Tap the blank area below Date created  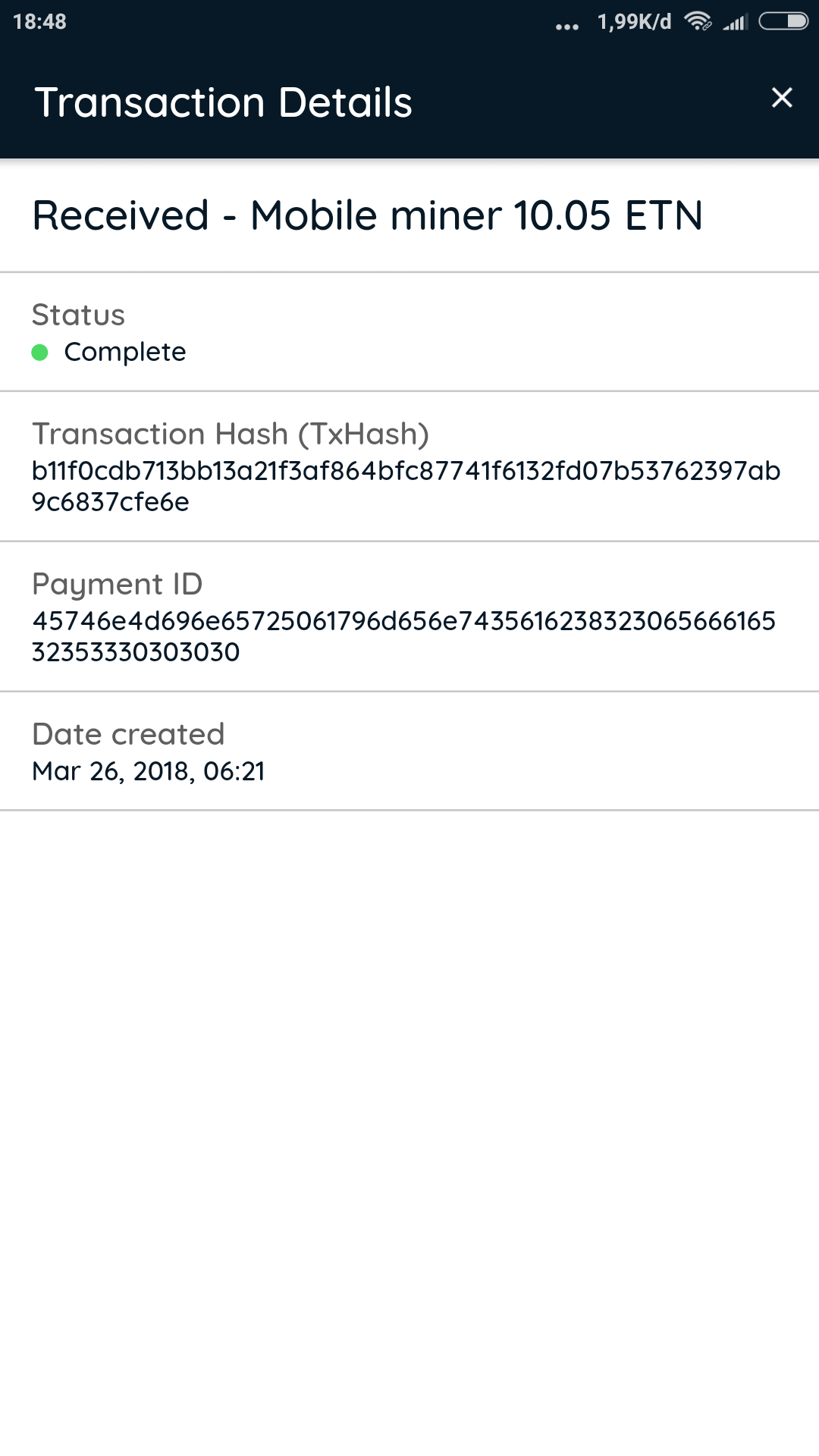click(409, 1100)
